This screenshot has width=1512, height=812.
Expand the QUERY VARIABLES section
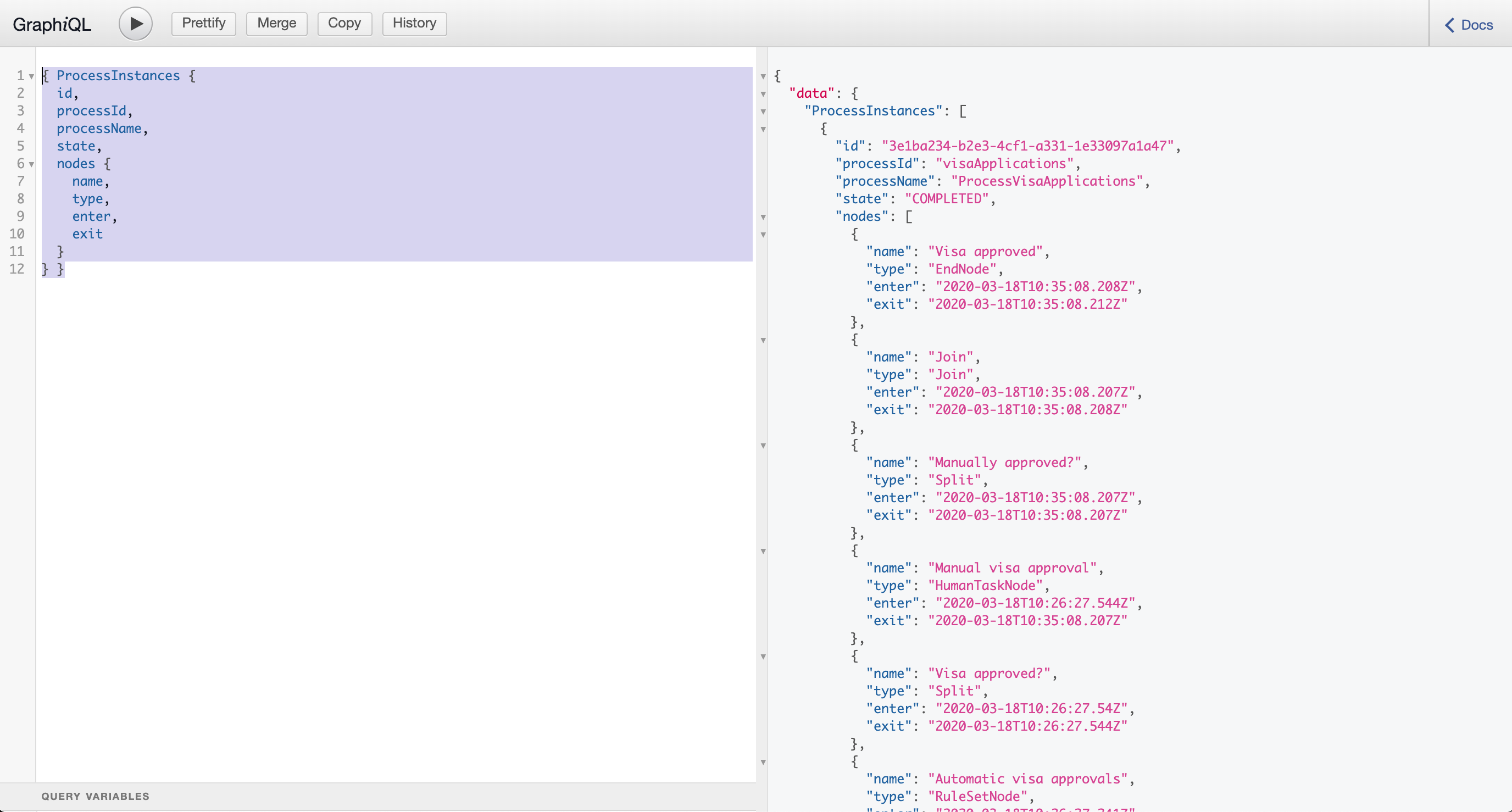(95, 796)
